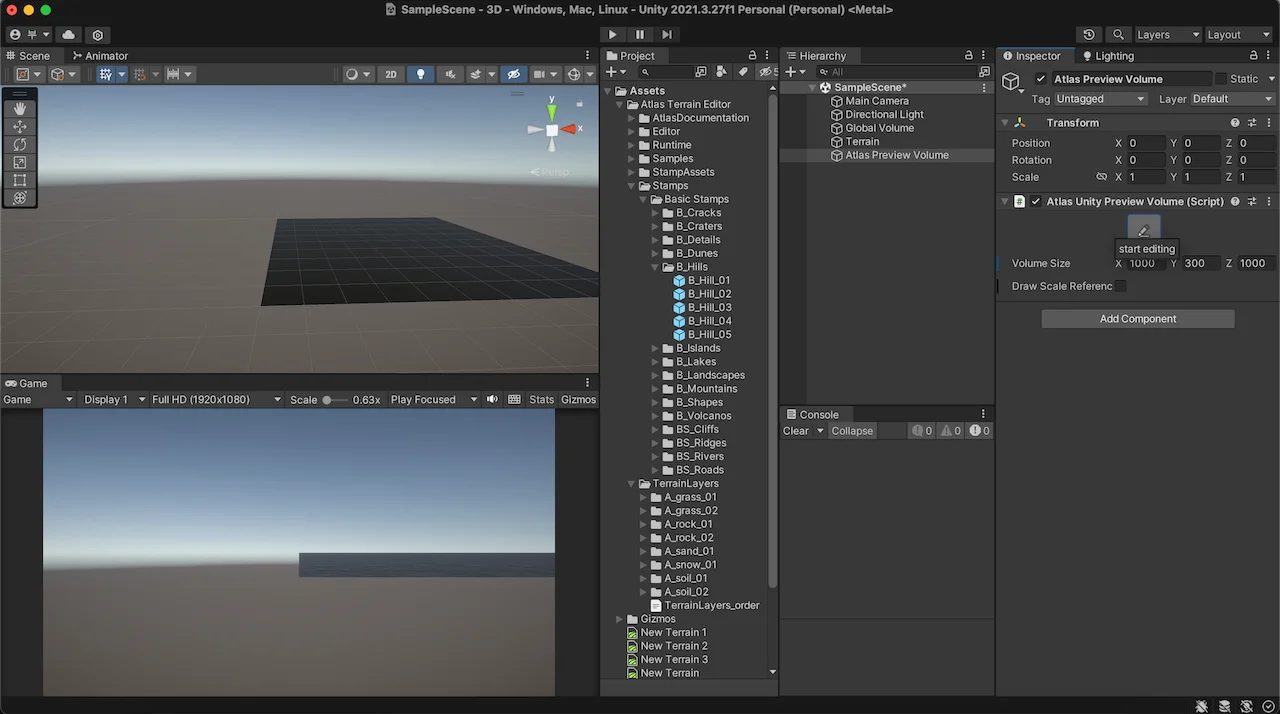Open Gizmos in Game view
This screenshot has width=1280, height=714.
pos(578,400)
